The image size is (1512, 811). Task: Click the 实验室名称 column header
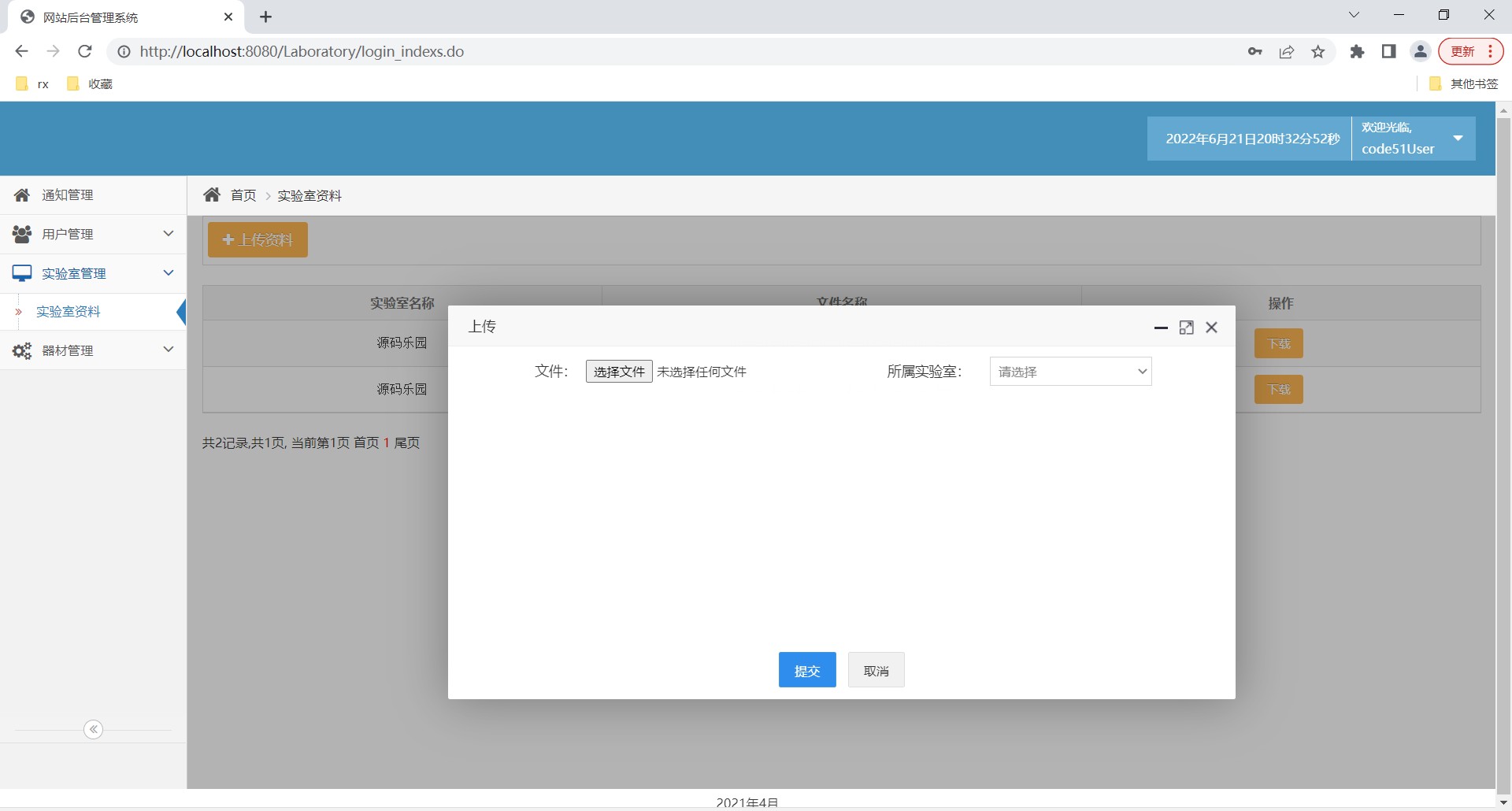(402, 303)
